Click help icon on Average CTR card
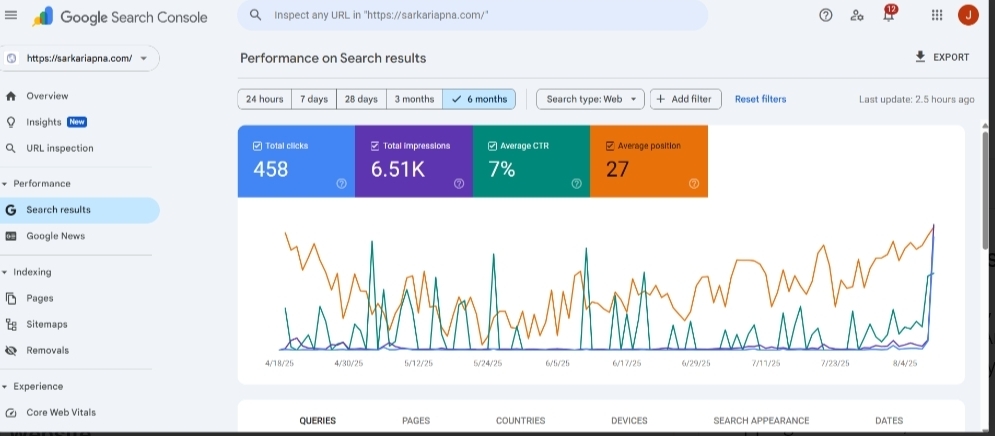This screenshot has height=436, width=995. coord(576,183)
